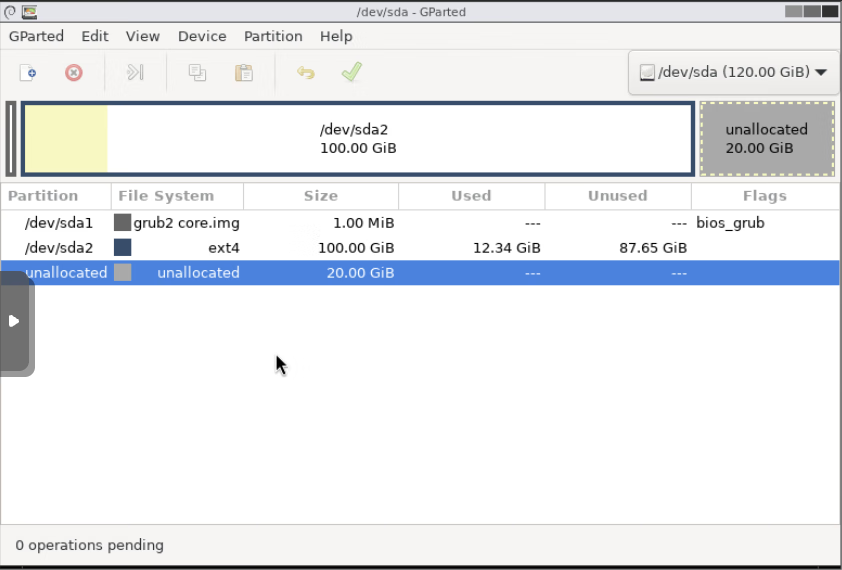Click the Resize/Move toolbar icon
Image resolution: width=842 pixels, height=570 pixels.
135,72
